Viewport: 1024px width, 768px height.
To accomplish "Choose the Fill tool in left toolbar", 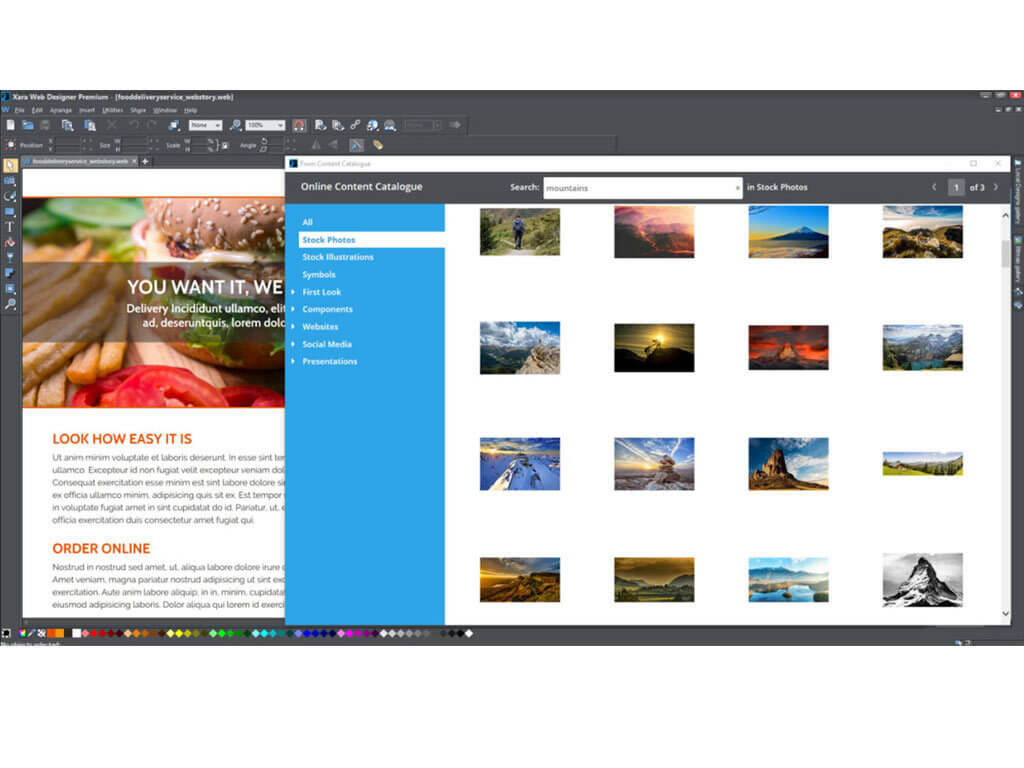I will pyautogui.click(x=10, y=242).
